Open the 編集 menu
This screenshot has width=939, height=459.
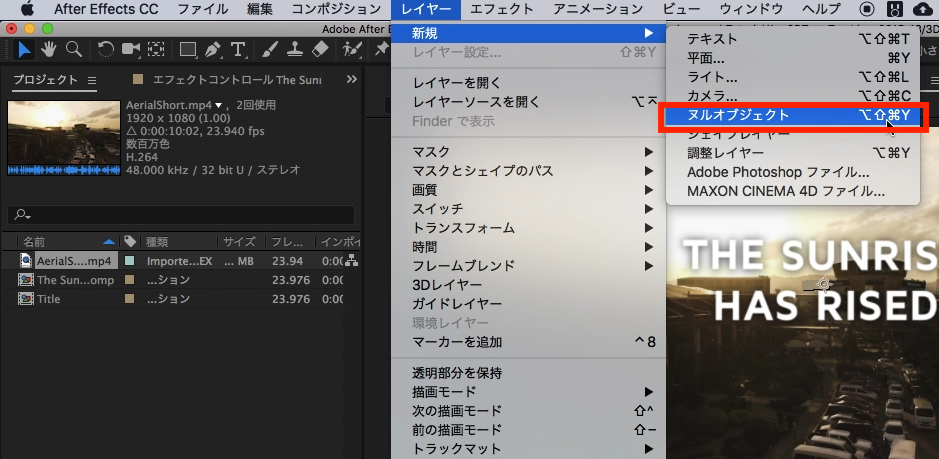(x=259, y=9)
